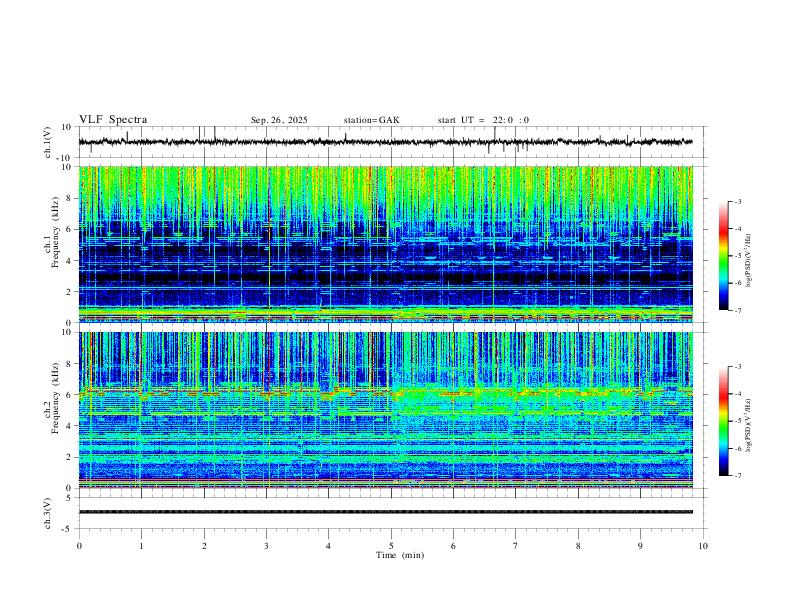792x612 pixels.
Task: Click the "VLF Spectra" title text
Action: [113, 120]
